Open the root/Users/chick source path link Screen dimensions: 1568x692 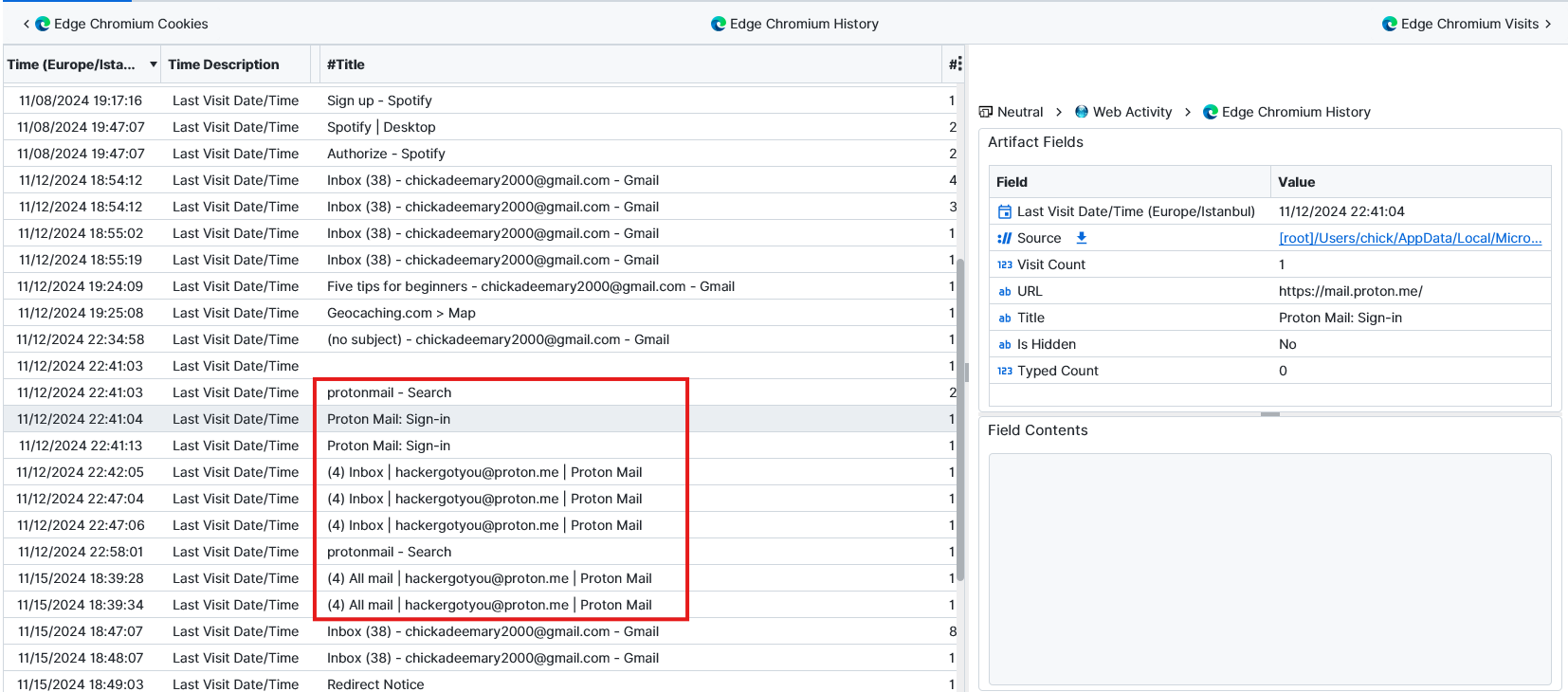click(1410, 238)
